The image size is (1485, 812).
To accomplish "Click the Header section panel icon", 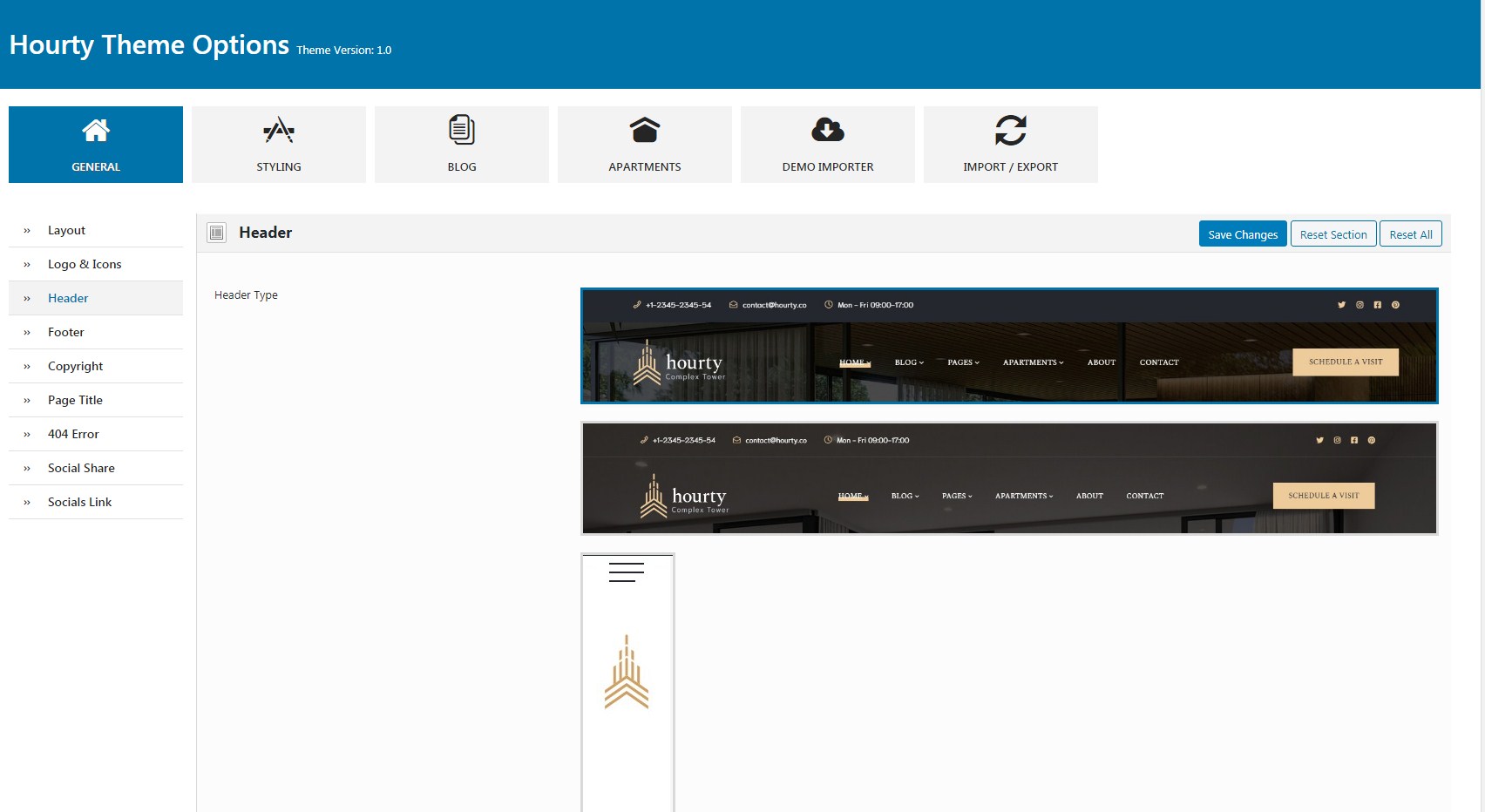I will (216, 233).
